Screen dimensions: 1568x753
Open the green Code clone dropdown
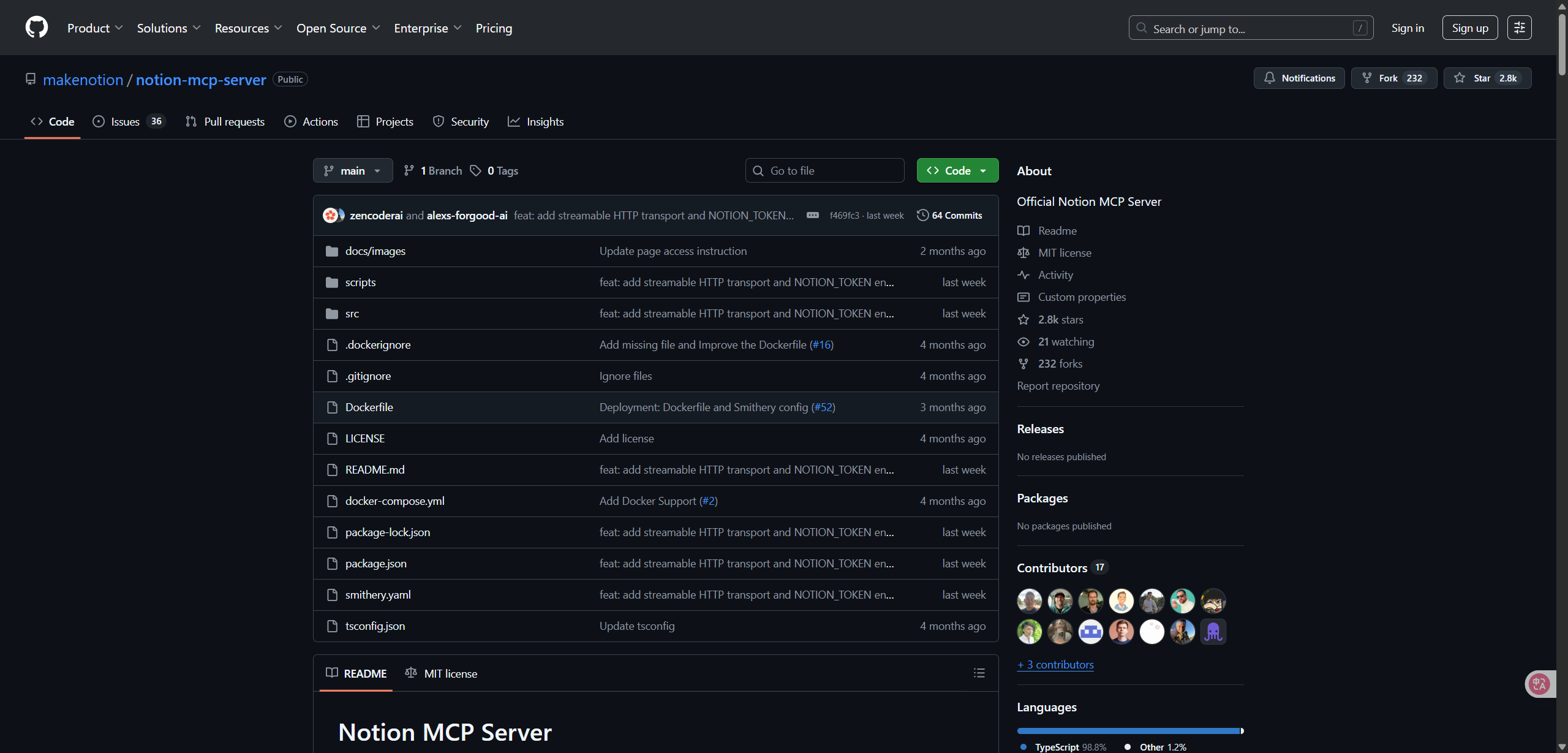[957, 170]
